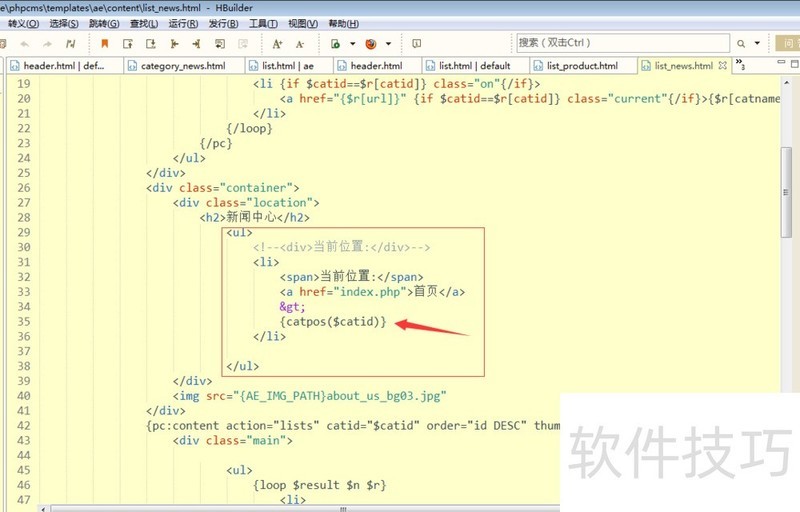Maximize the editor area with the maximize icon

[x=795, y=64]
